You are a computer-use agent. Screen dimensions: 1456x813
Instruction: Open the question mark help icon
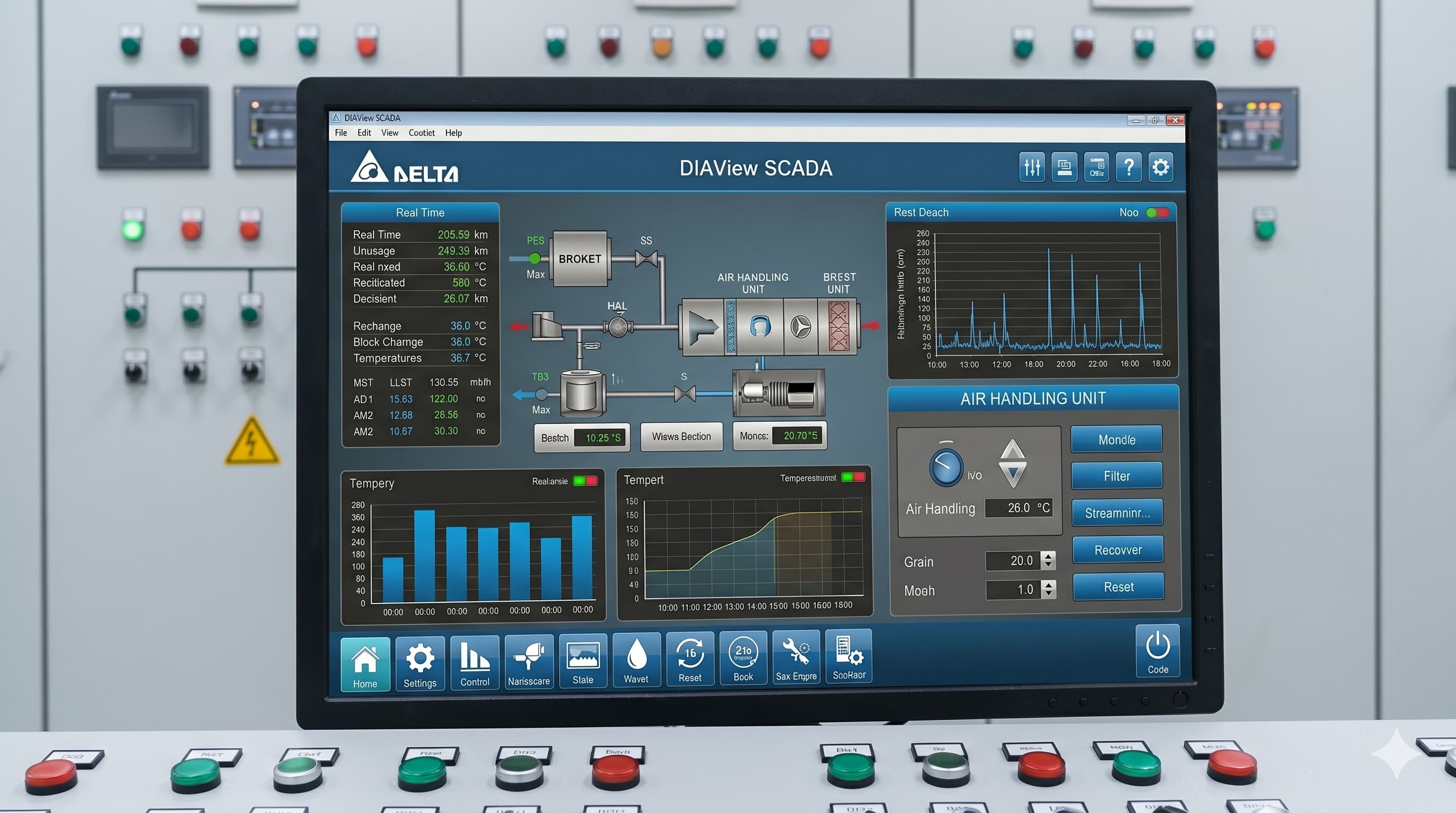tap(1129, 167)
